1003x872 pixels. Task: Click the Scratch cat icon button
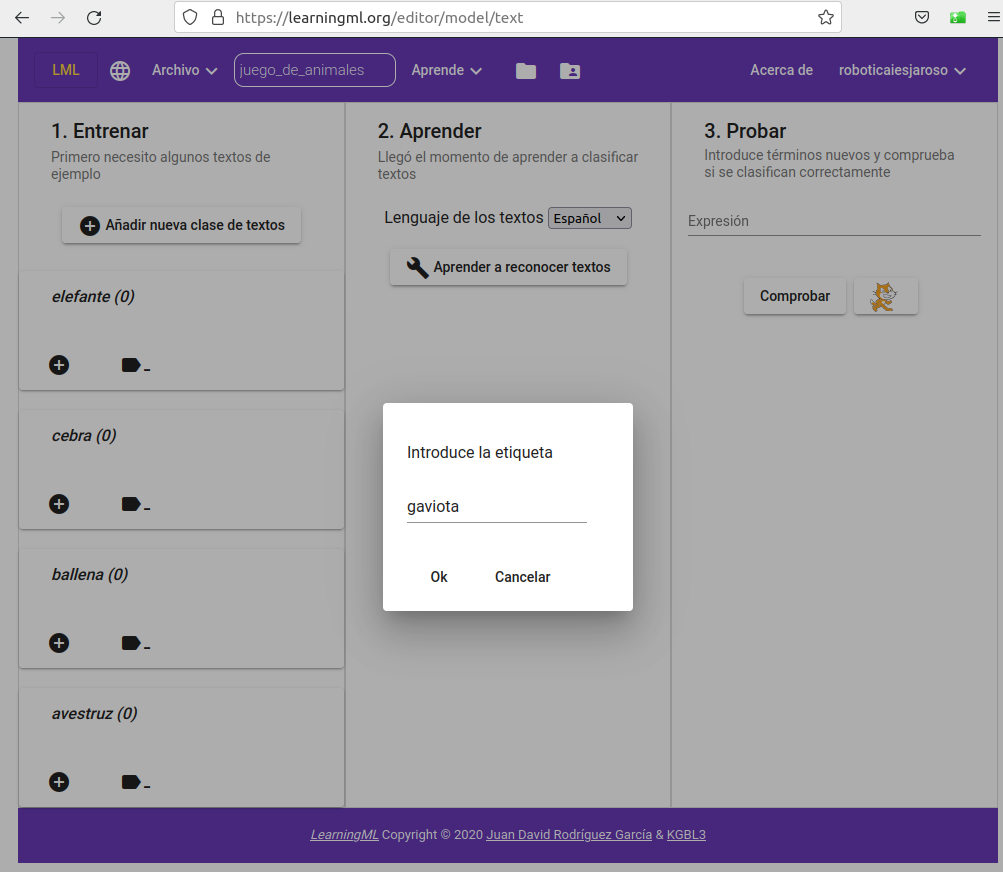(885, 296)
